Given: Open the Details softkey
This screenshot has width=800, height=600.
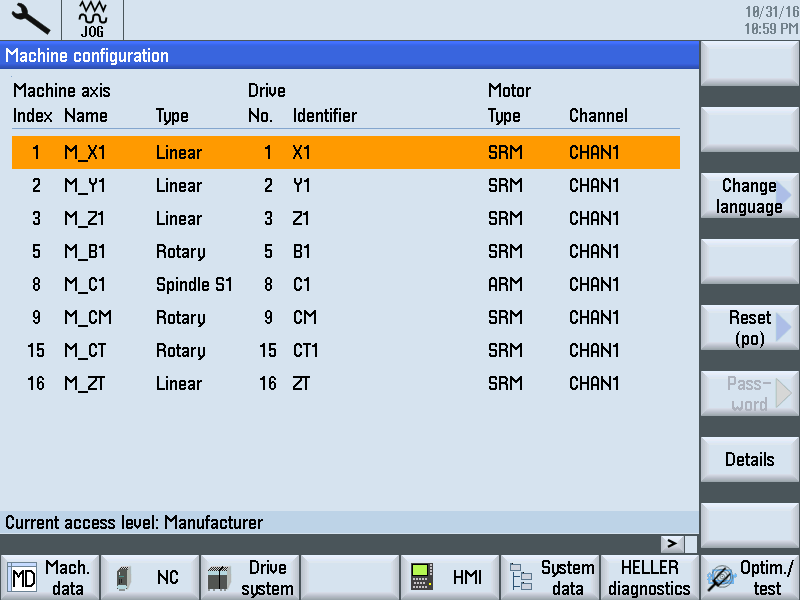Looking at the screenshot, I should click(x=749, y=460).
